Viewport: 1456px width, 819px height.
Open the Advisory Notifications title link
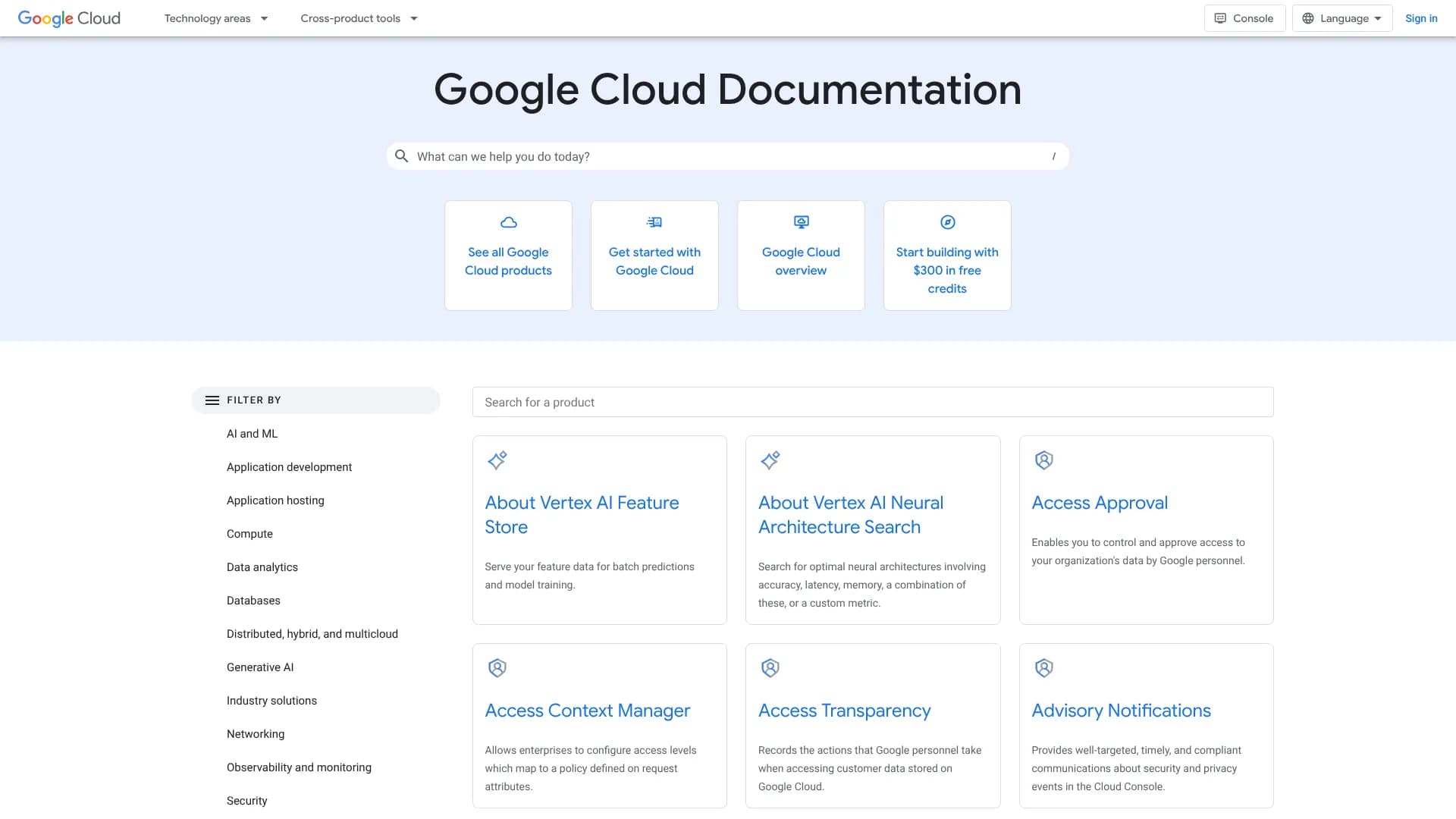pyautogui.click(x=1122, y=711)
